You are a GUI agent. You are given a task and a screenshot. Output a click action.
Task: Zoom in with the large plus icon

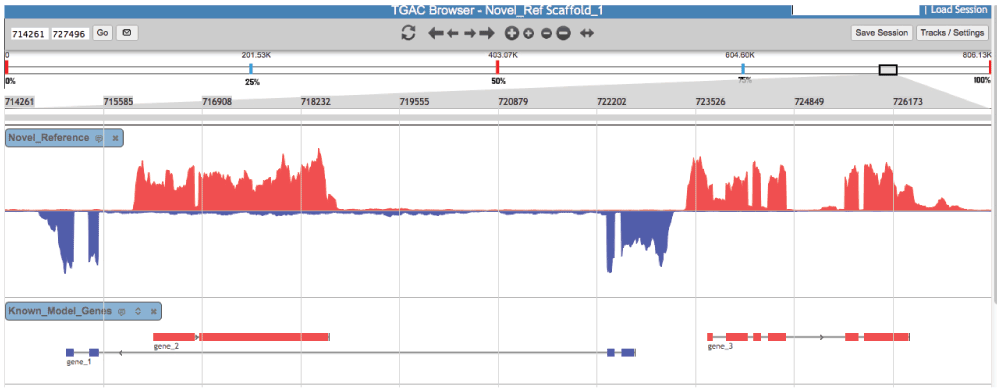coord(511,33)
